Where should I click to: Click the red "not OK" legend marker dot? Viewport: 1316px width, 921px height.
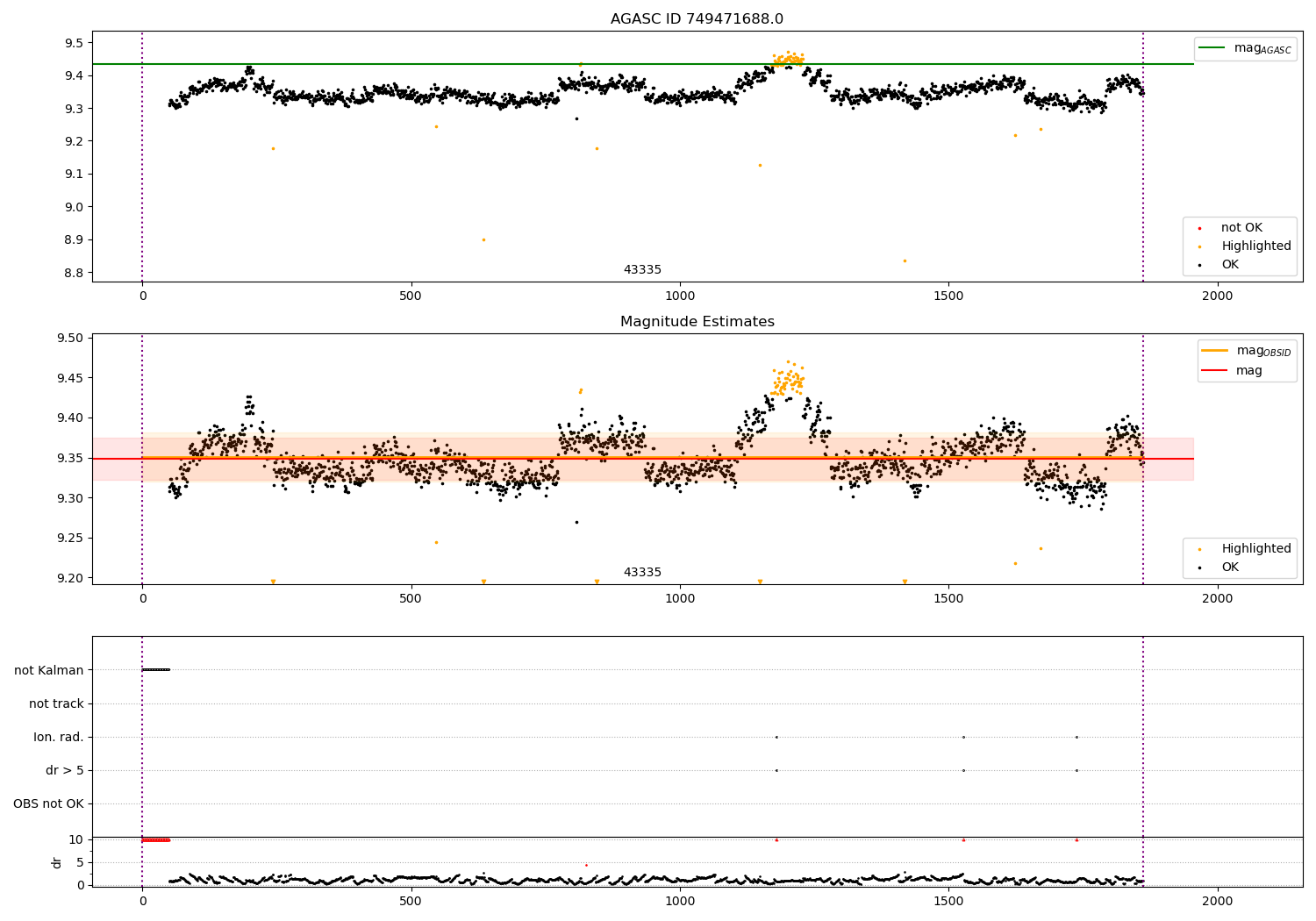(x=1199, y=228)
